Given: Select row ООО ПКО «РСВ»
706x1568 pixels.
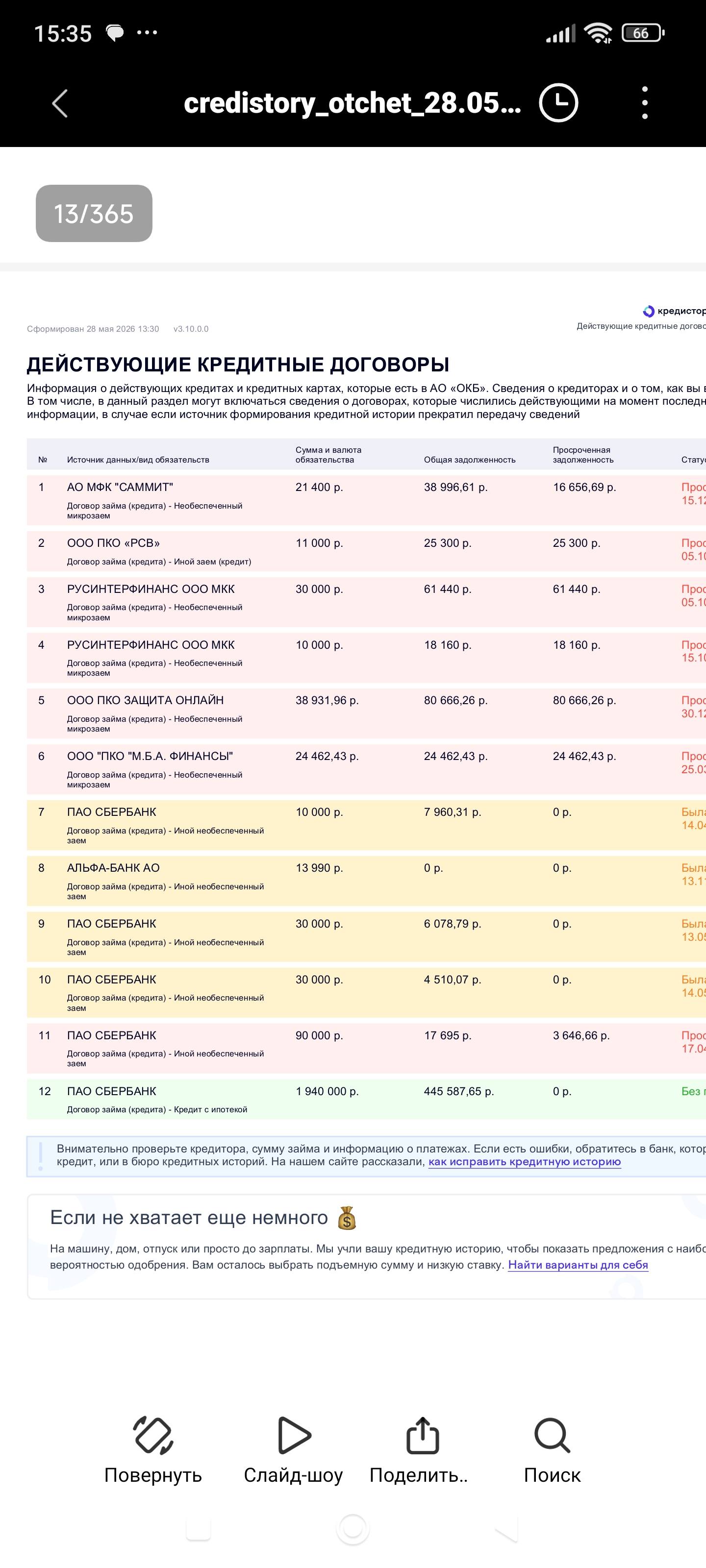Looking at the screenshot, I should [366, 551].
